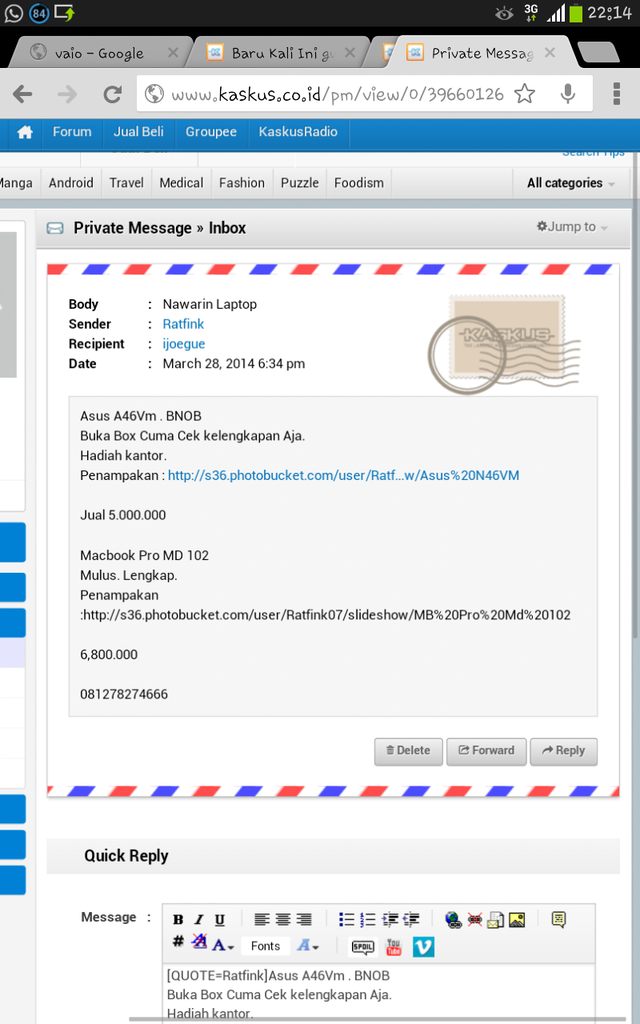Insert spoiler tag button
Image resolution: width=640 pixels, height=1024 pixels.
363,946
